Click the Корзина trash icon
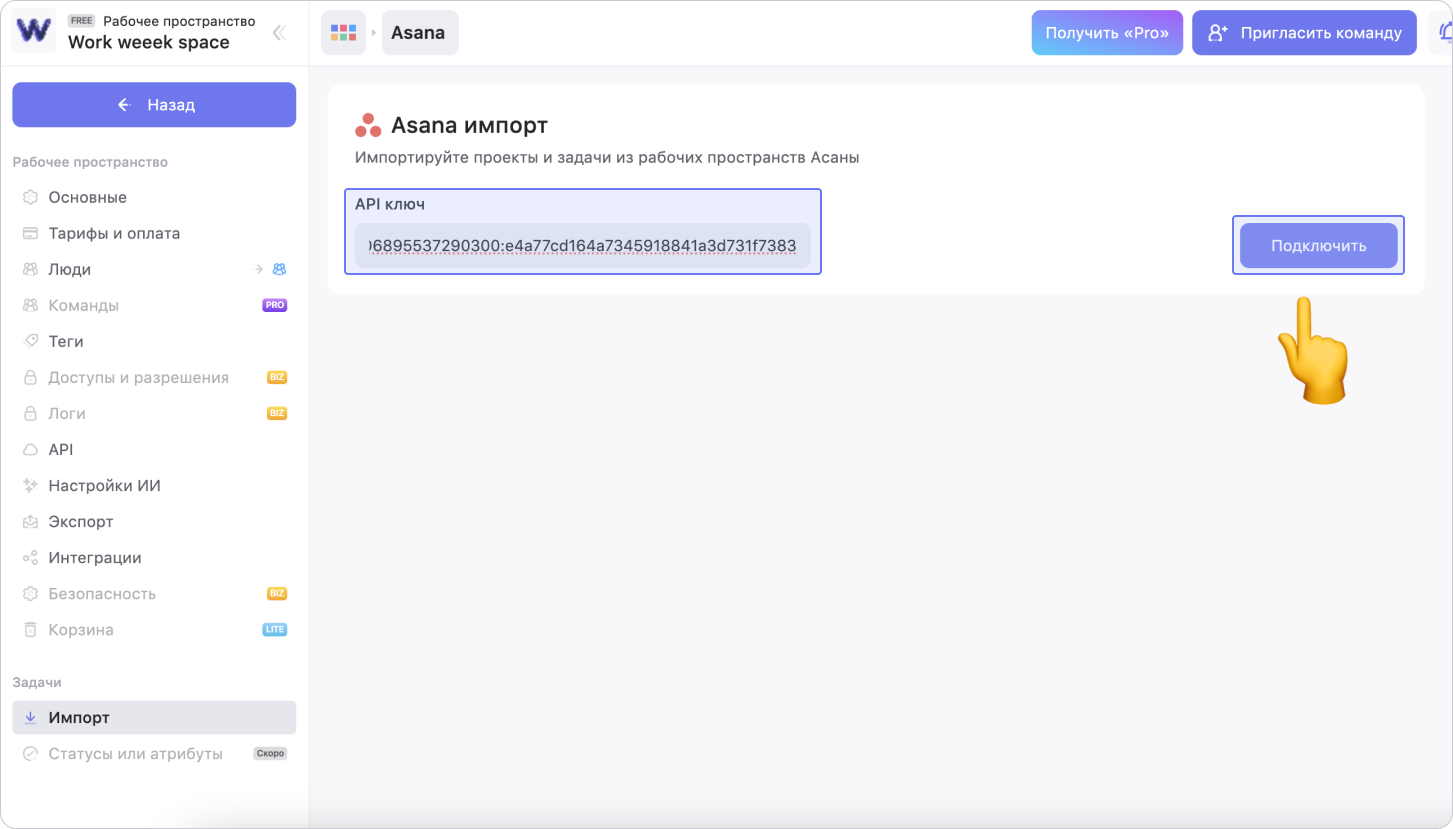 30,630
